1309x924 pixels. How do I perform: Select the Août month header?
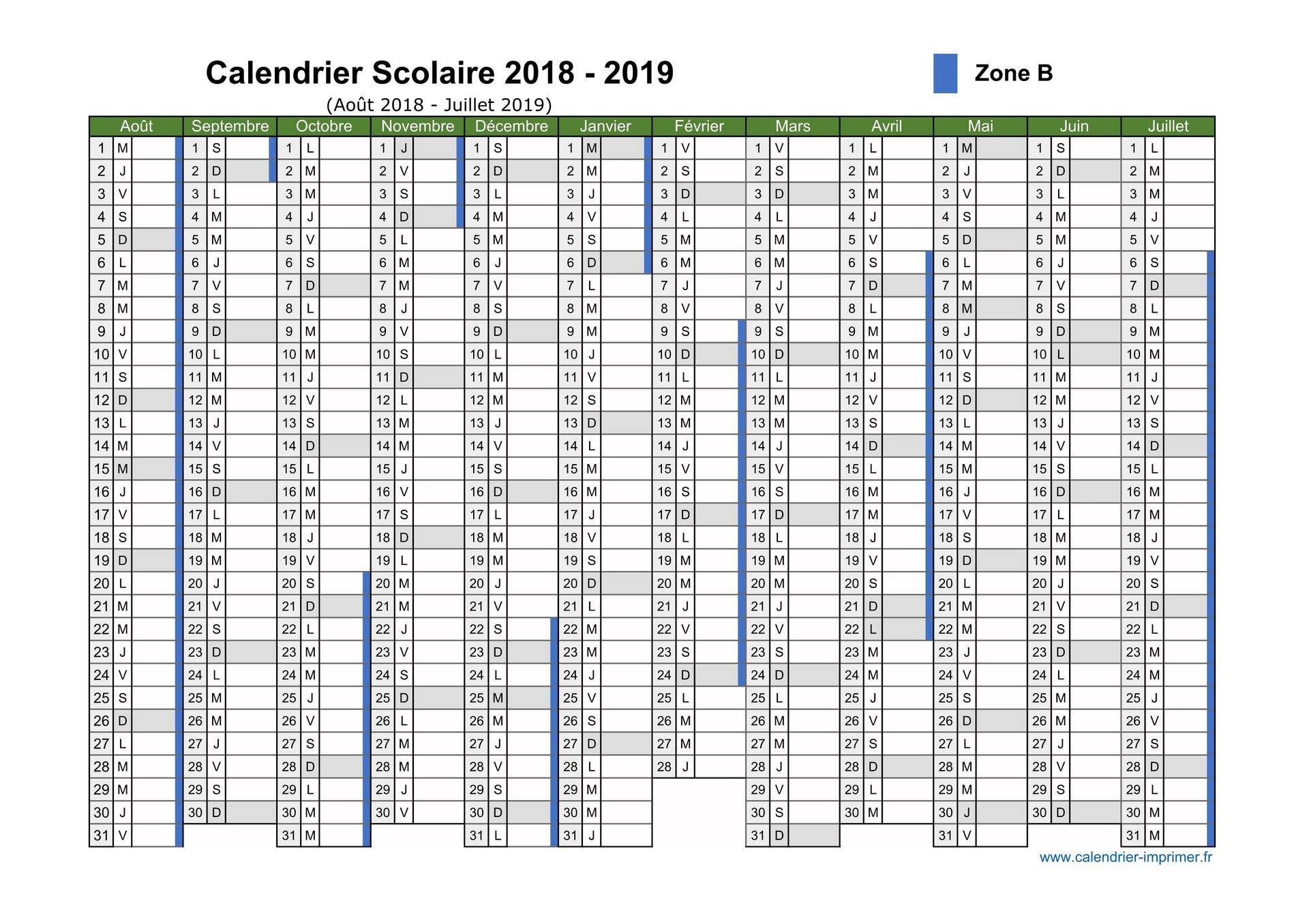[x=136, y=126]
